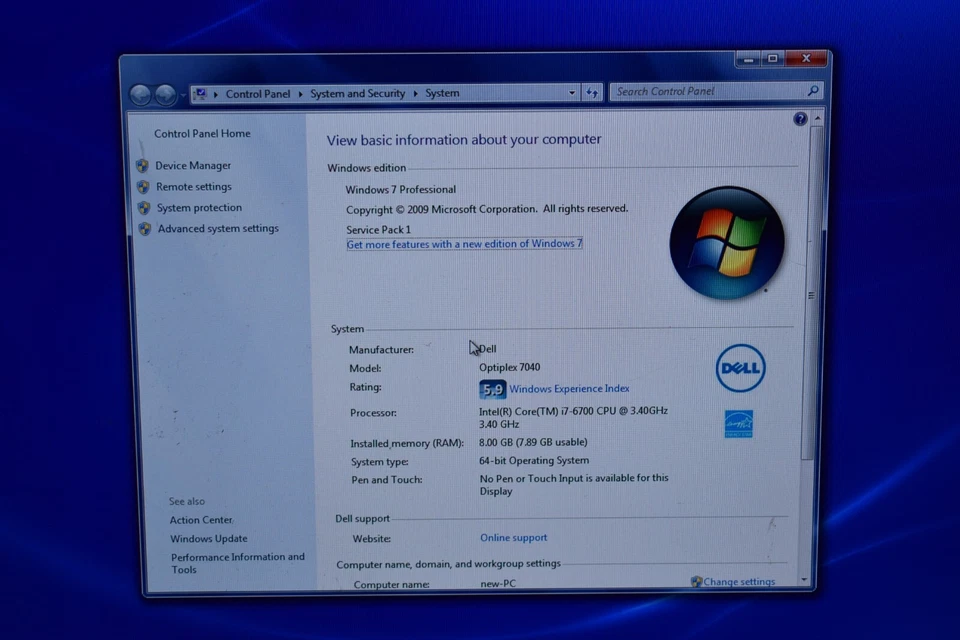Open Device Manager

193,165
